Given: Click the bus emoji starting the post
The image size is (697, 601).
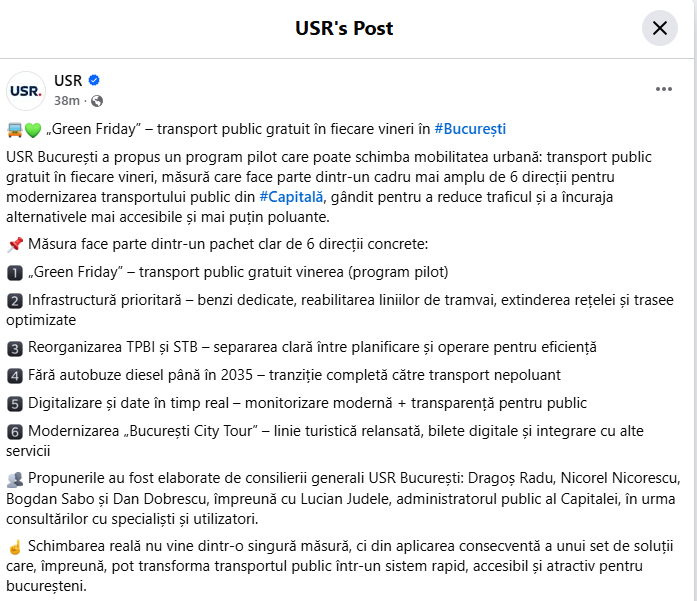Looking at the screenshot, I should pyautogui.click(x=14, y=129).
